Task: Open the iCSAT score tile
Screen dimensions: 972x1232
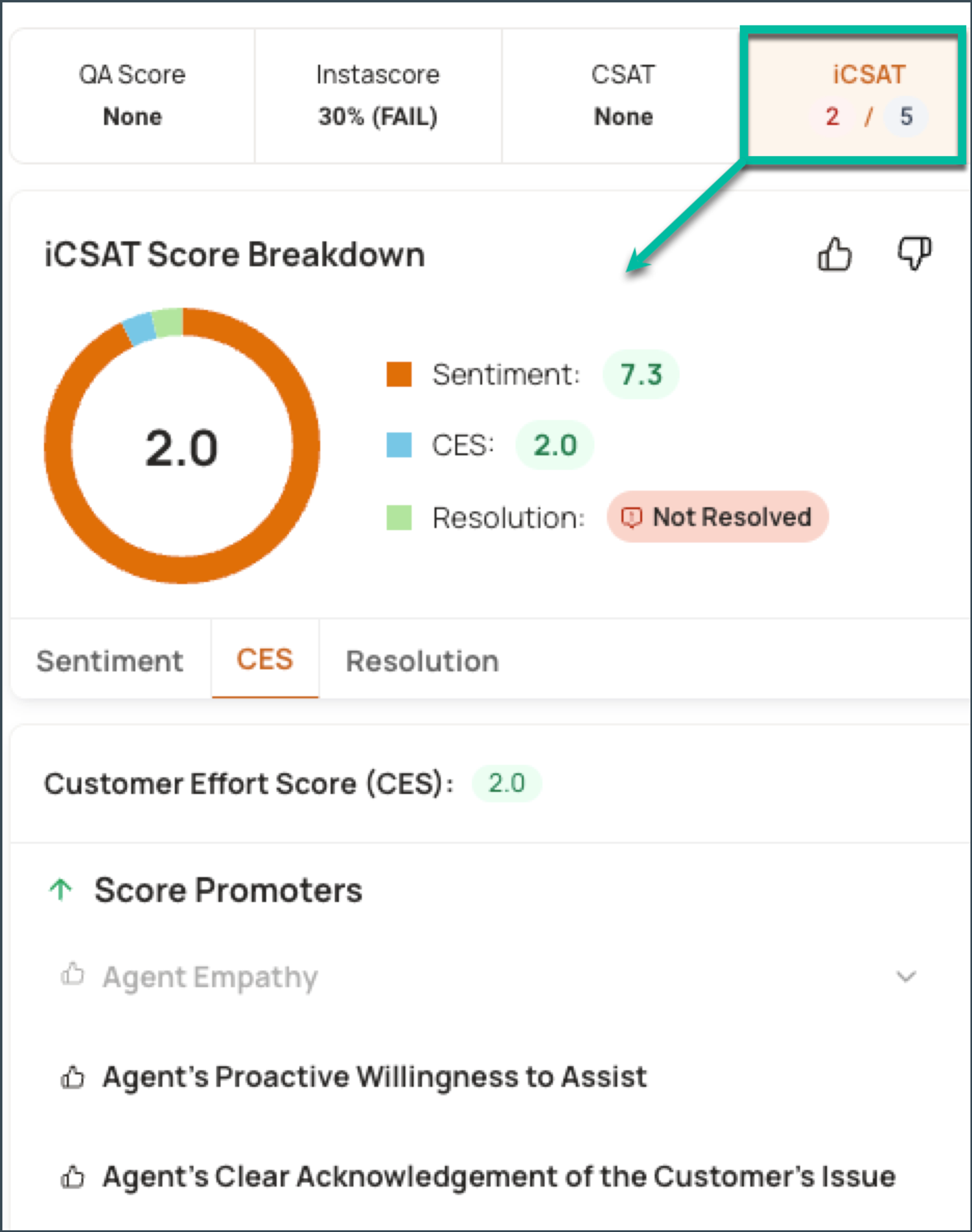Action: point(852,95)
